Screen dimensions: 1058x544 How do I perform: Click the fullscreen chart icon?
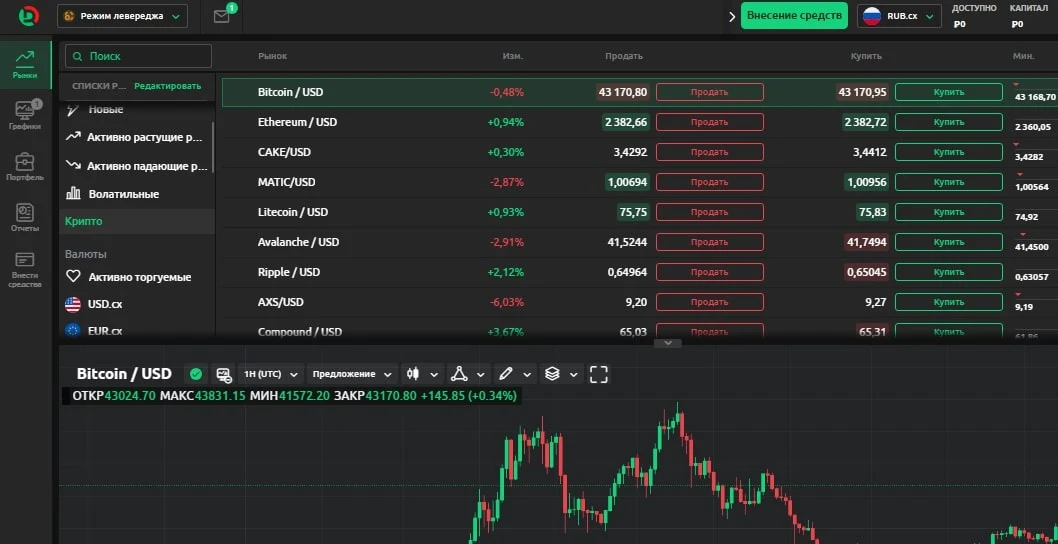598,374
